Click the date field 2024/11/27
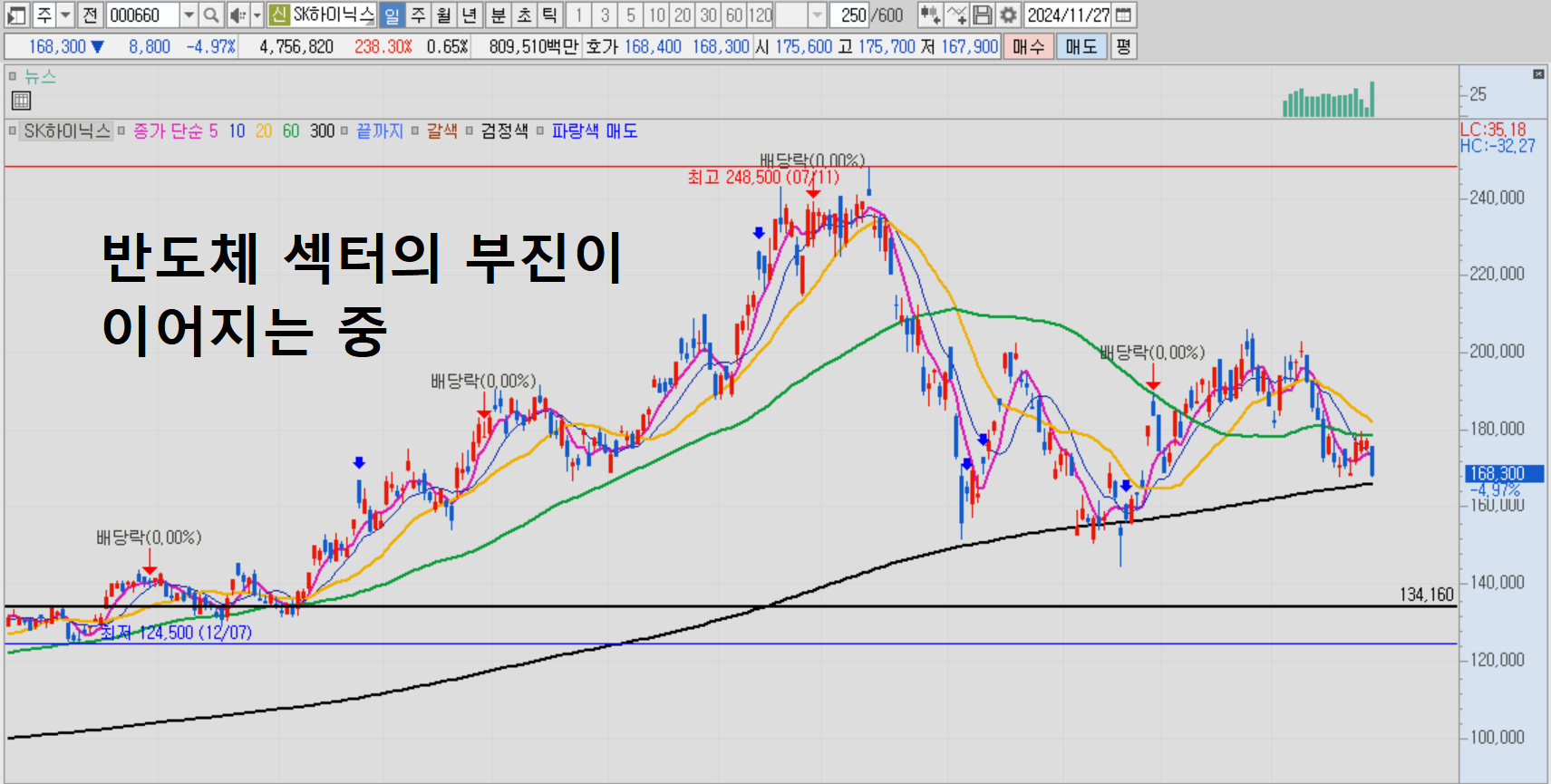 coord(1068,15)
